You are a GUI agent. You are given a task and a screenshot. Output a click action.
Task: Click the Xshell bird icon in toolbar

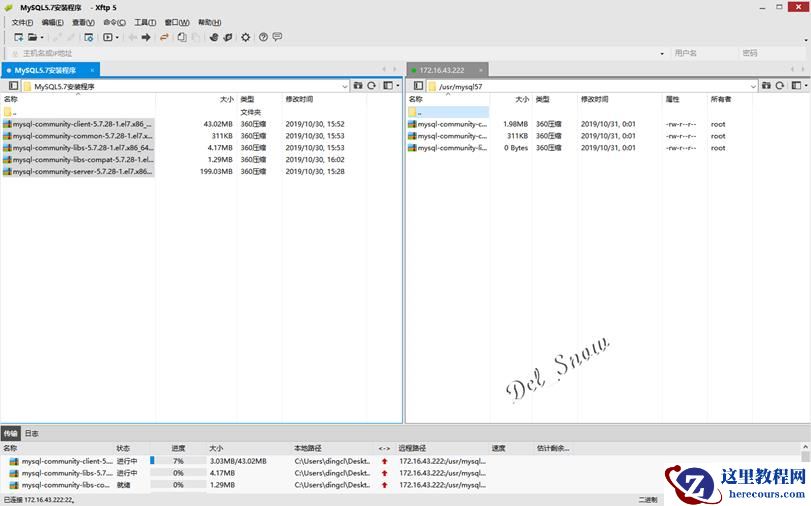point(214,37)
